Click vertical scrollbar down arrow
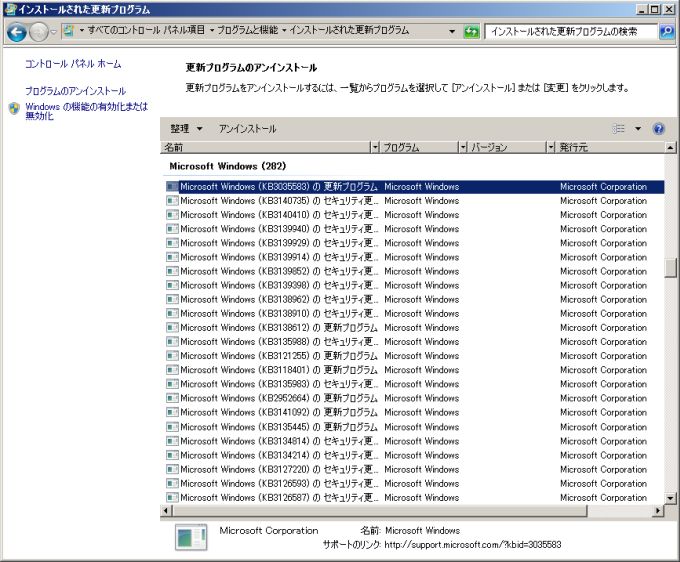Viewport: 680px width, 562px height. tap(670, 498)
